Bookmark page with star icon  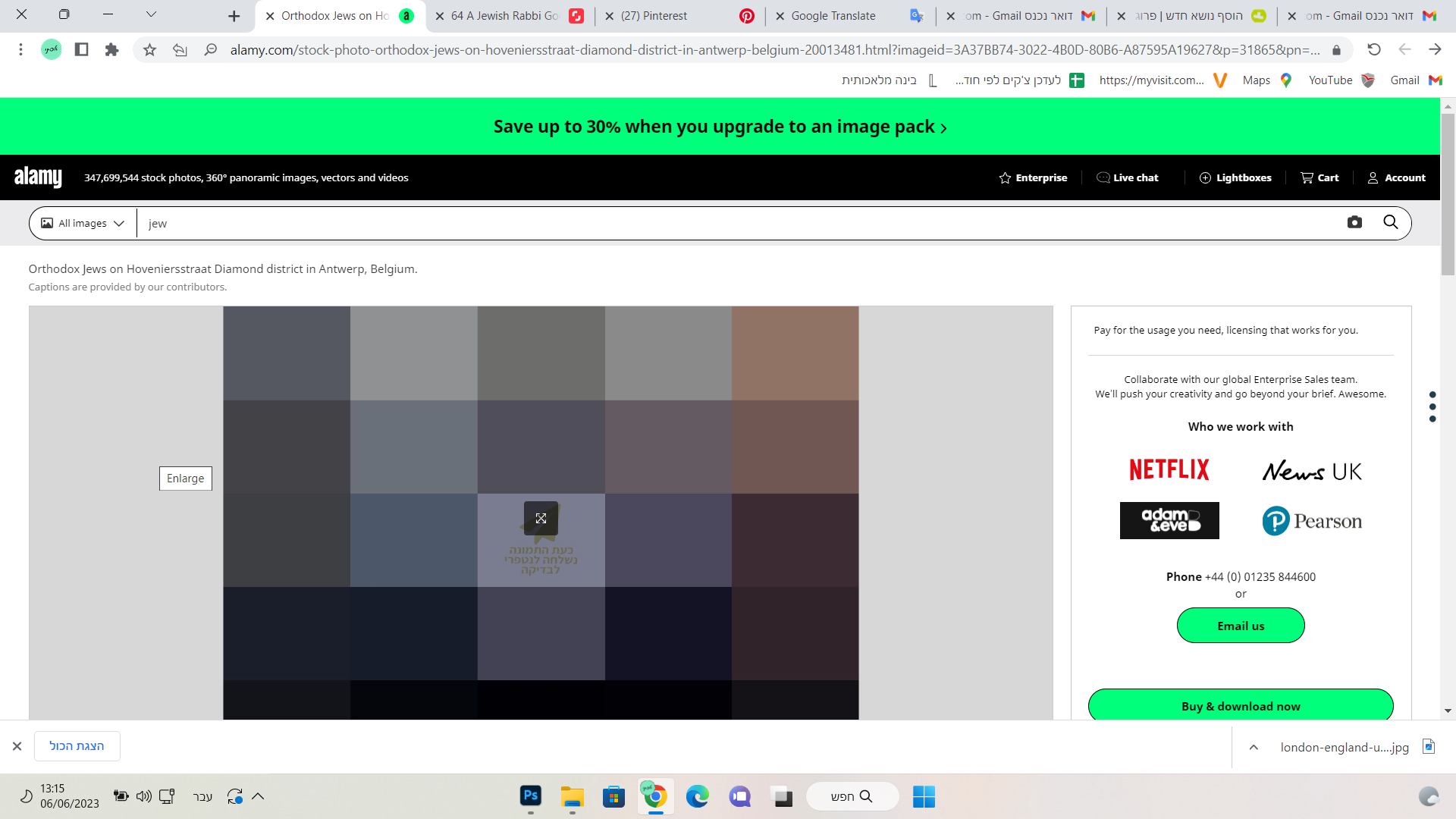click(149, 50)
